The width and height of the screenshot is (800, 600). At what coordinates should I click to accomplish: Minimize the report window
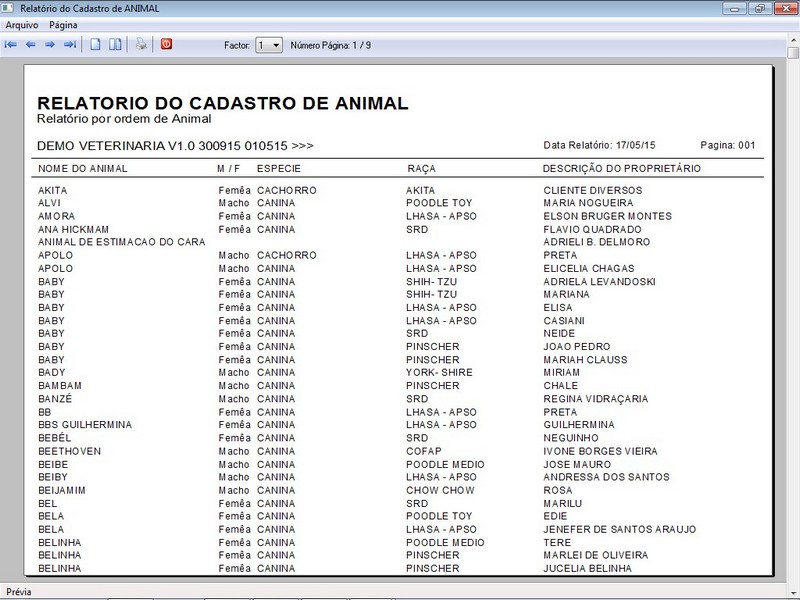(734, 8)
